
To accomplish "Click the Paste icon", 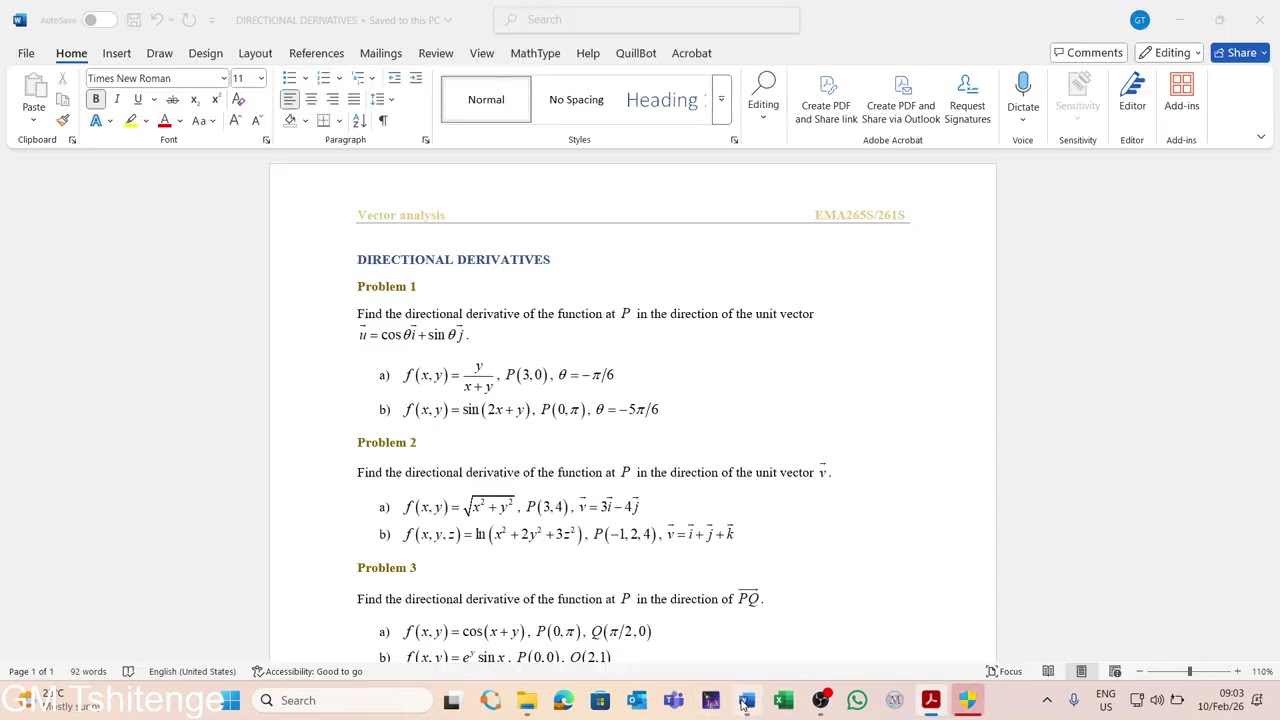I will click(x=34, y=88).
